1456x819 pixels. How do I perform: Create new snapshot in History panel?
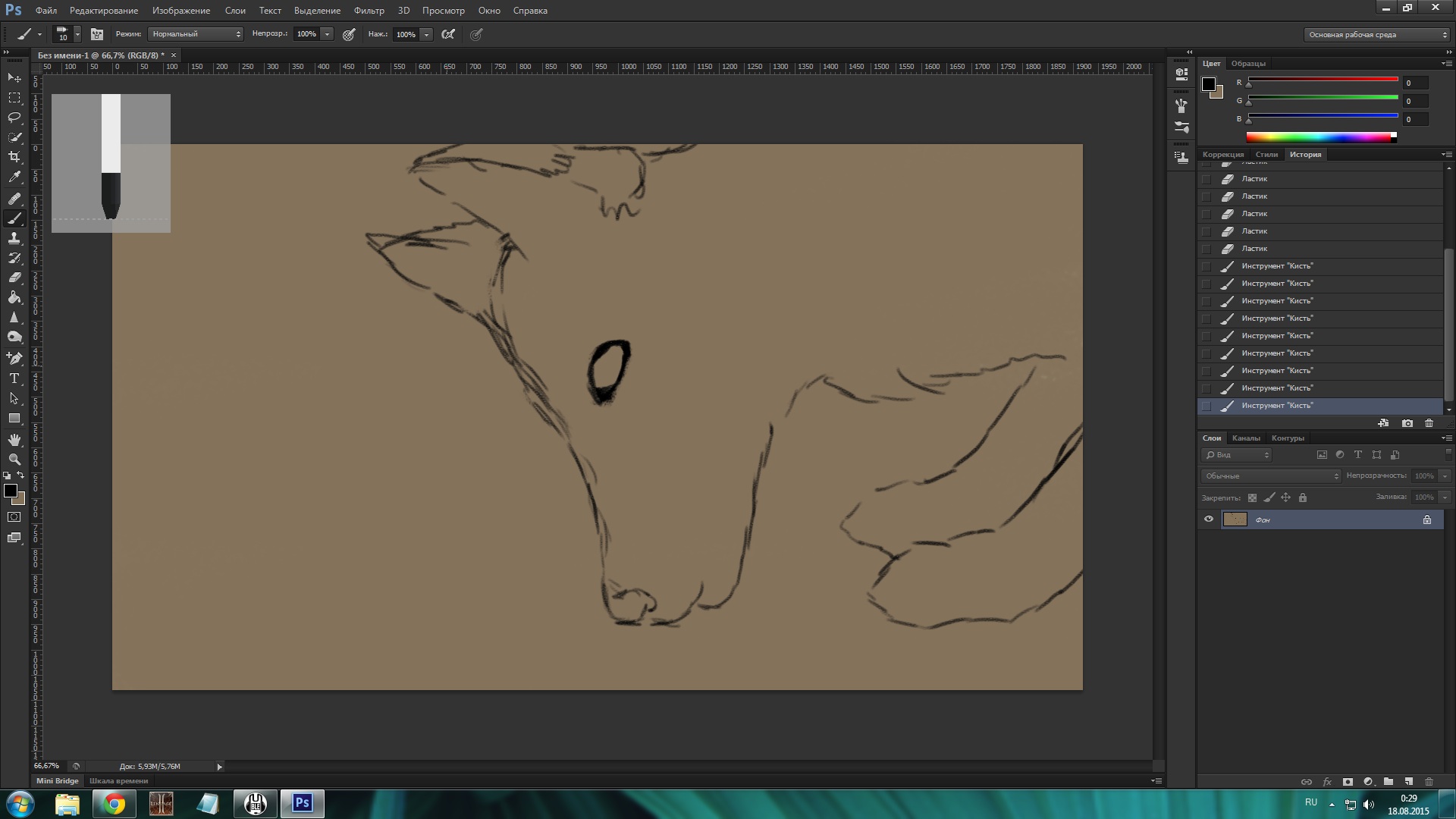[x=1407, y=423]
